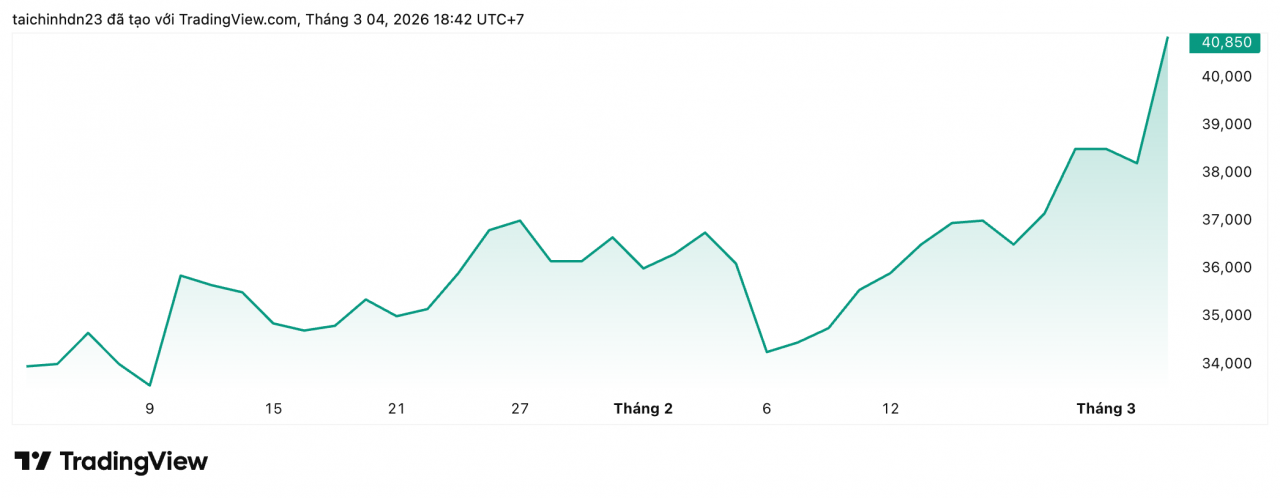Click the green 40,850 current price badge
Image resolution: width=1280 pixels, height=498 pixels.
click(1224, 42)
